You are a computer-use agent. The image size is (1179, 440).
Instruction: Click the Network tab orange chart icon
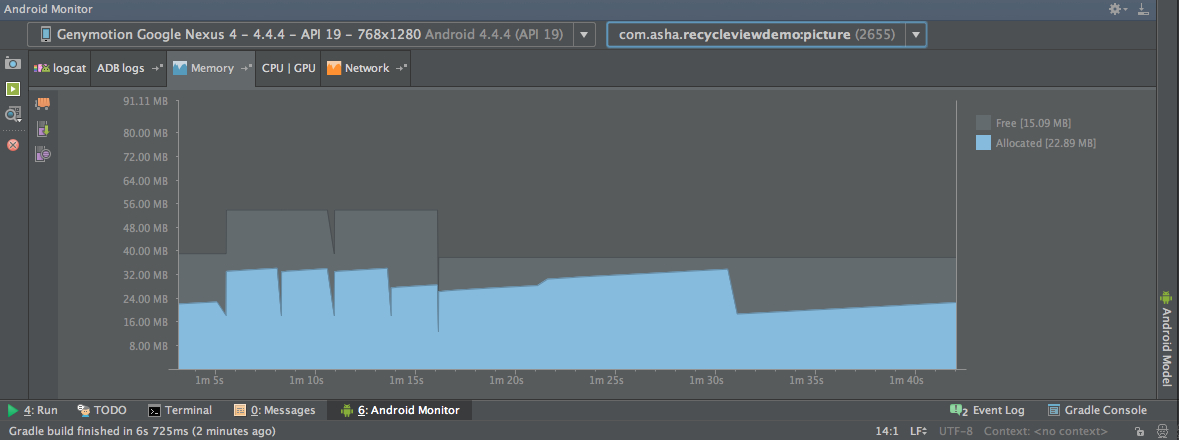pyautogui.click(x=333, y=68)
